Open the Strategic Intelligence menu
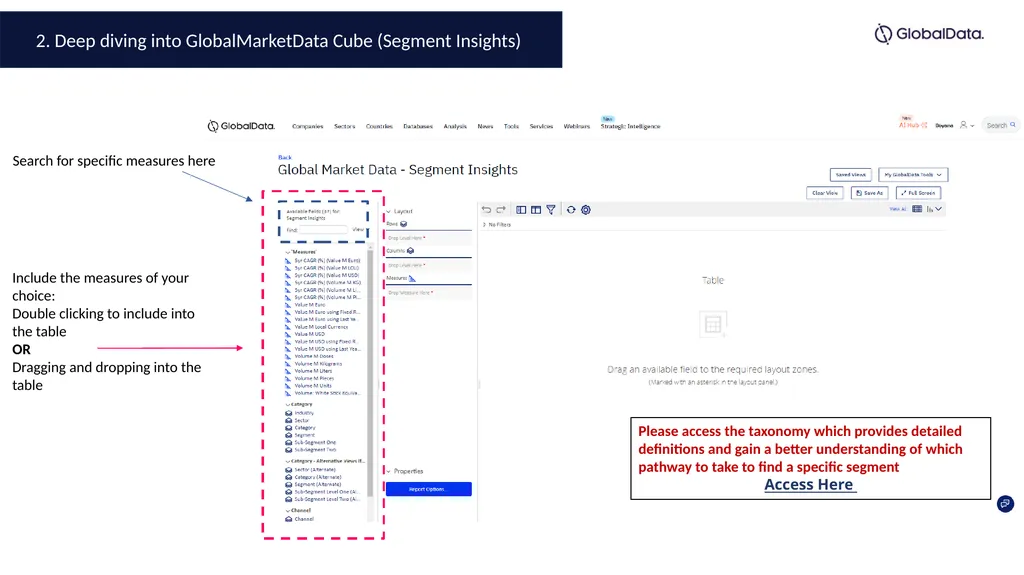This screenshot has height=575, width=1024. (x=631, y=127)
